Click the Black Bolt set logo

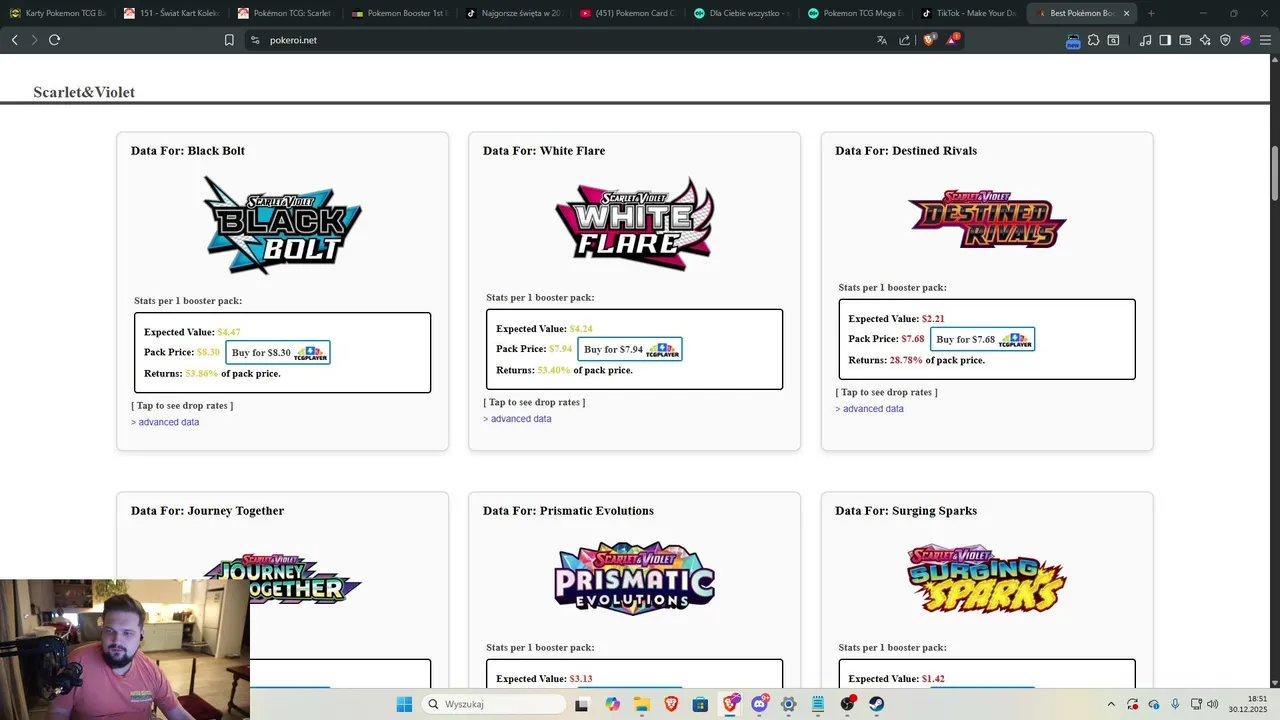(282, 225)
